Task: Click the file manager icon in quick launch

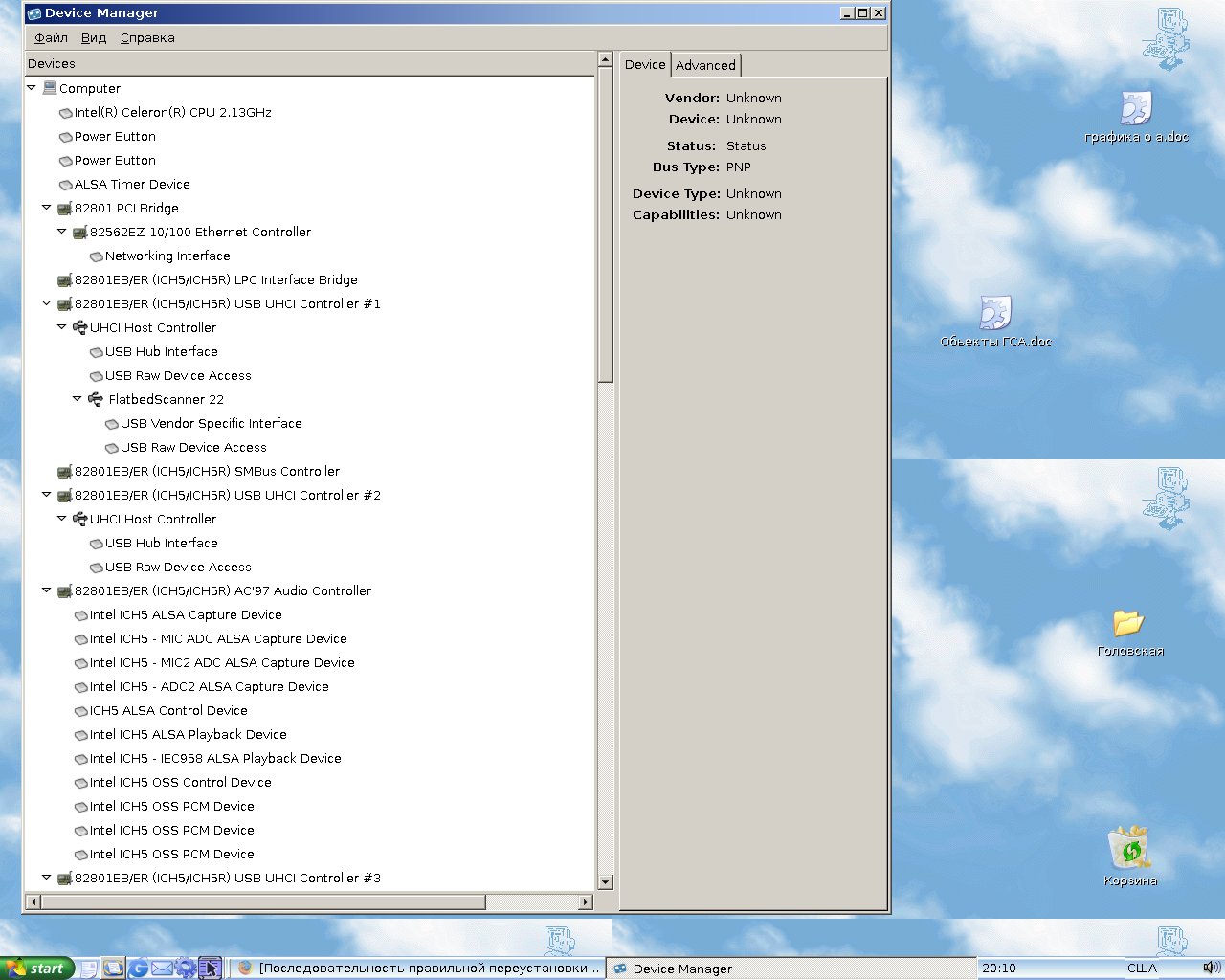Action: 113,969
